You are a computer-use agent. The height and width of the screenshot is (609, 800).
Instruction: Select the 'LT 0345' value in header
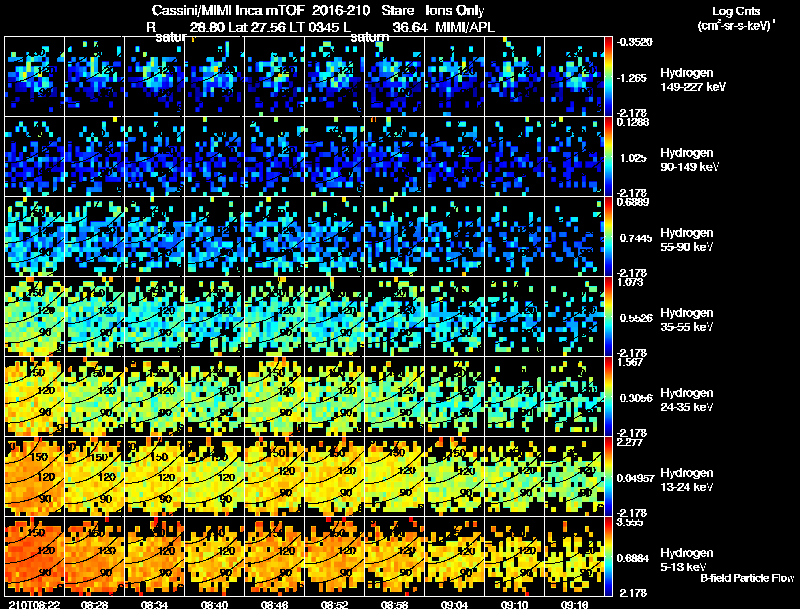tap(316, 28)
